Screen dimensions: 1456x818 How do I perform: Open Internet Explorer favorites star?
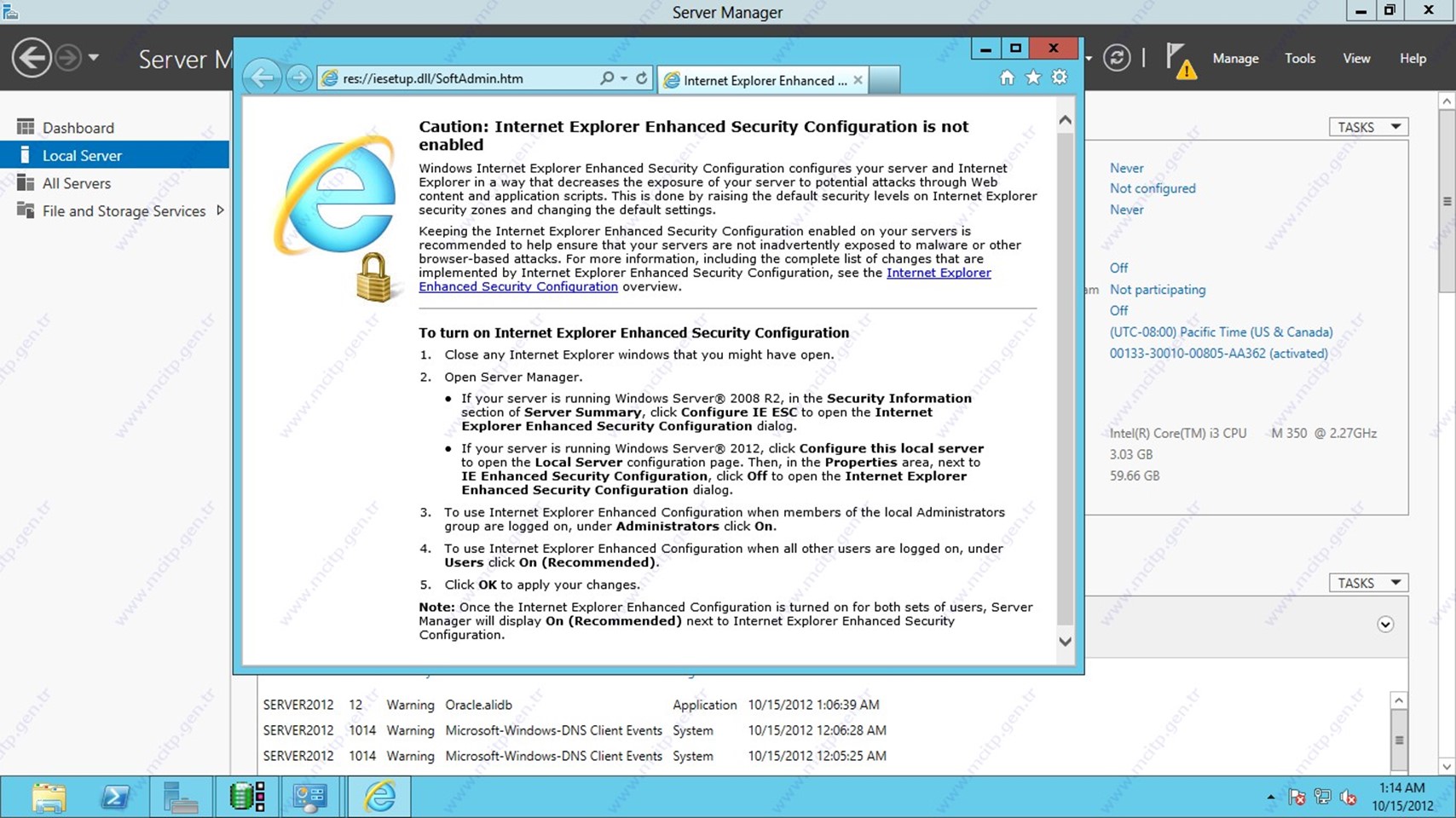point(1033,78)
